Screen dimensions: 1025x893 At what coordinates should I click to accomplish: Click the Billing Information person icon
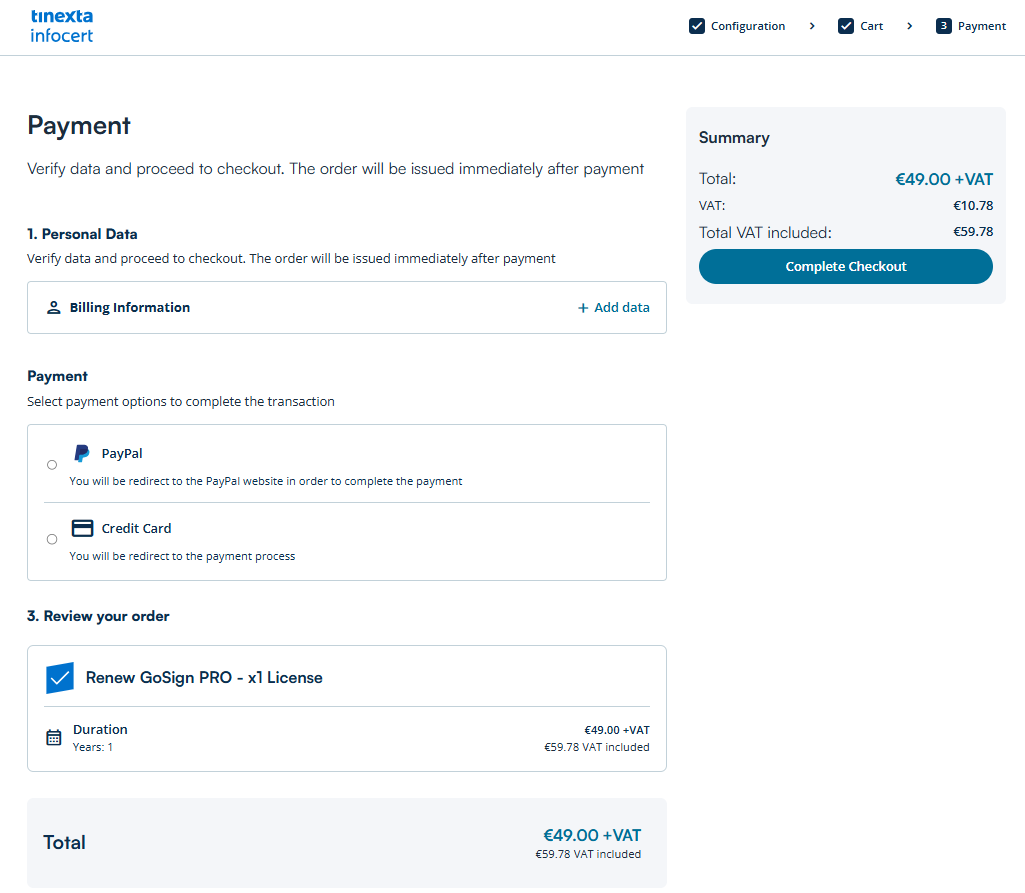[54, 308]
